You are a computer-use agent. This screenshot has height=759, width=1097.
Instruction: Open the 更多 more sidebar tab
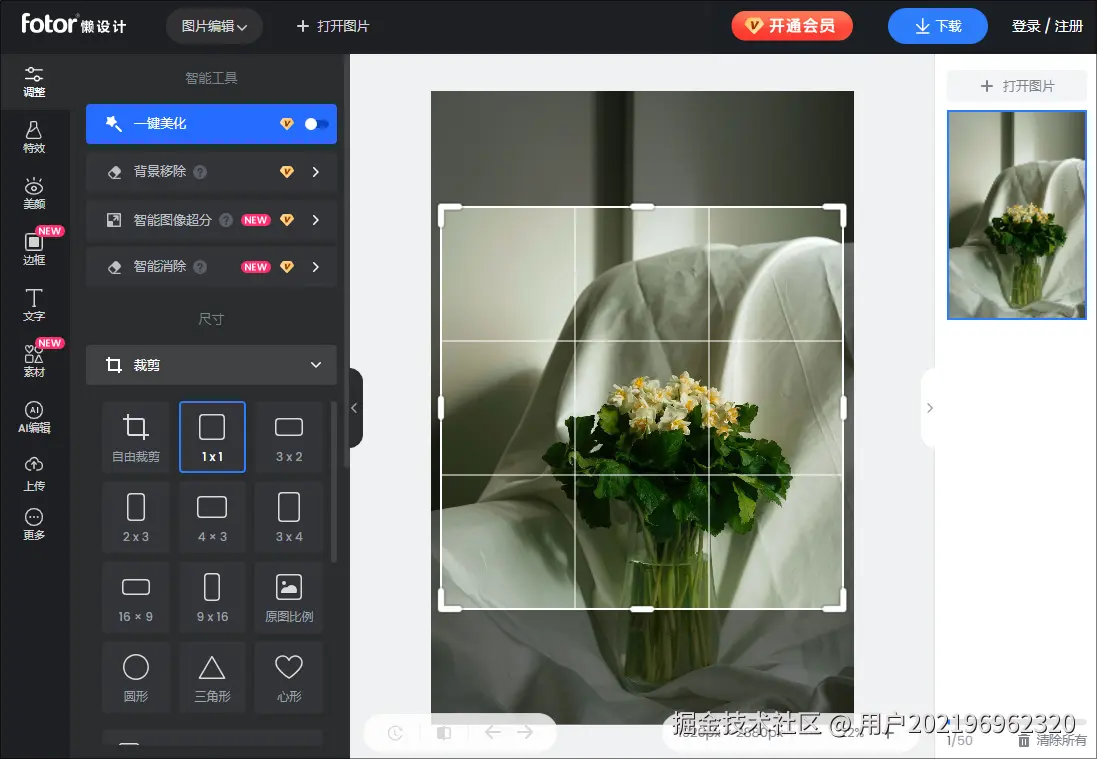(34, 525)
